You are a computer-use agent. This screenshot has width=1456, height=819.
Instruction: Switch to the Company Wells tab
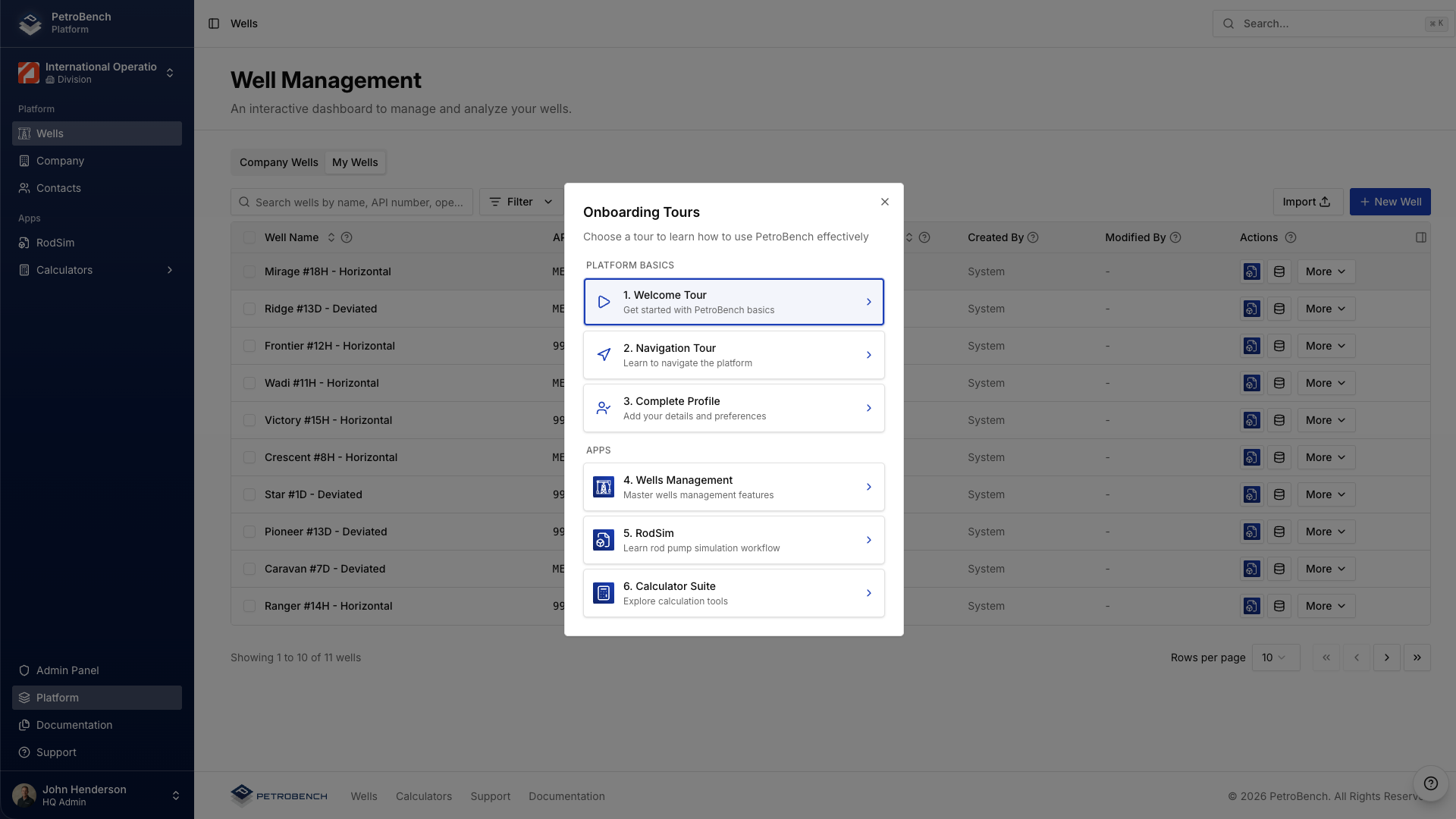click(278, 162)
